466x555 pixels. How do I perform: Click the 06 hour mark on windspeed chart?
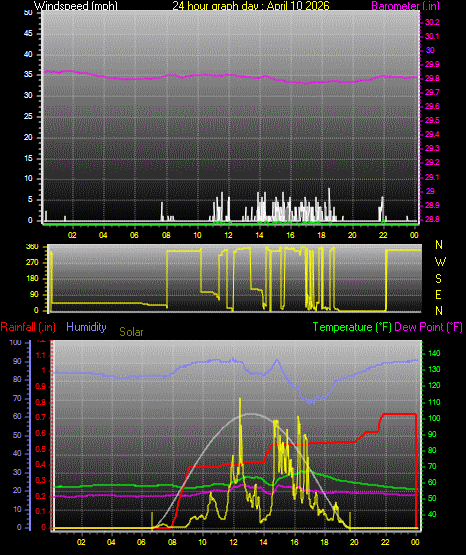tap(134, 235)
